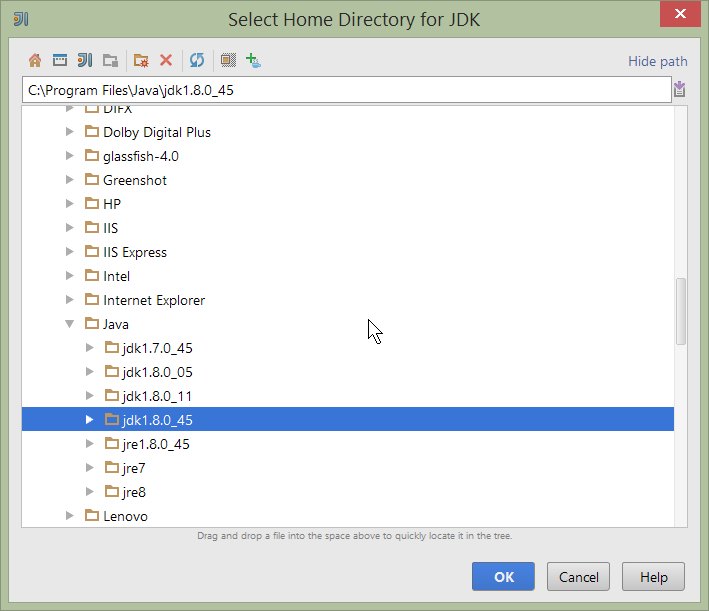The image size is (709, 611).
Task: Select the jdk1.7.0_45 folder
Action: [x=156, y=348]
